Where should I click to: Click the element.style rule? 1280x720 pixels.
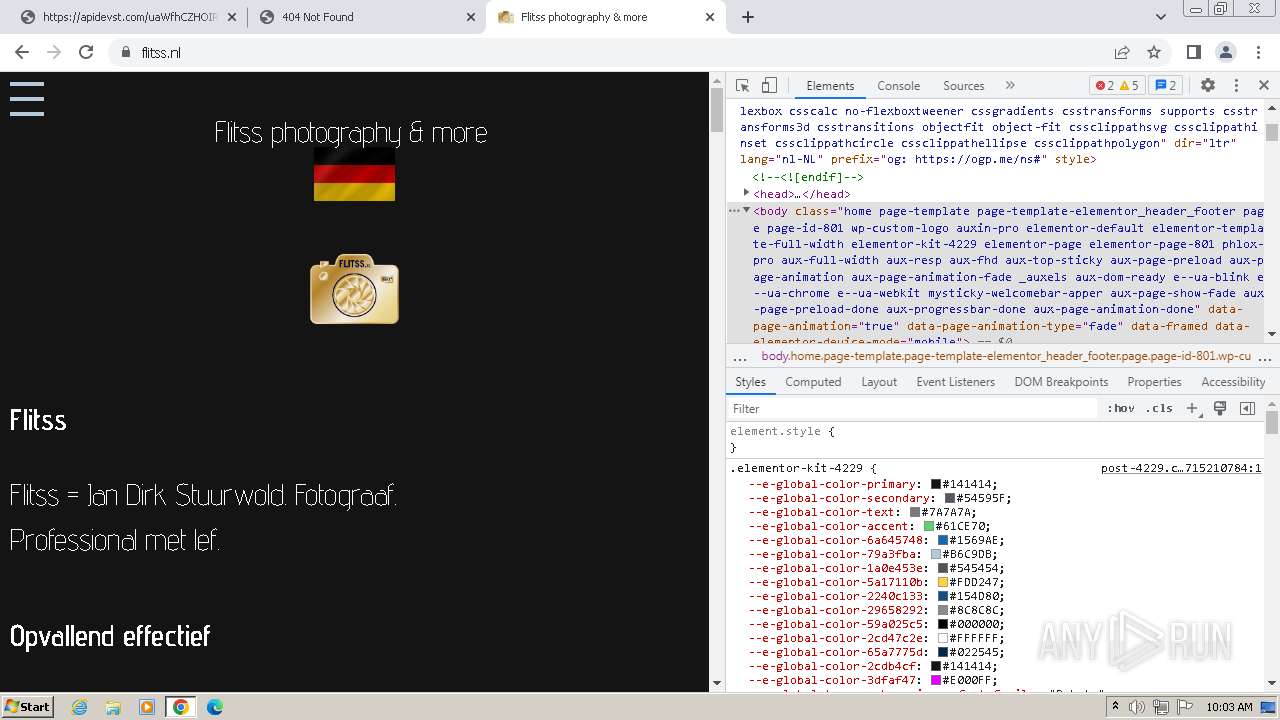pos(775,432)
